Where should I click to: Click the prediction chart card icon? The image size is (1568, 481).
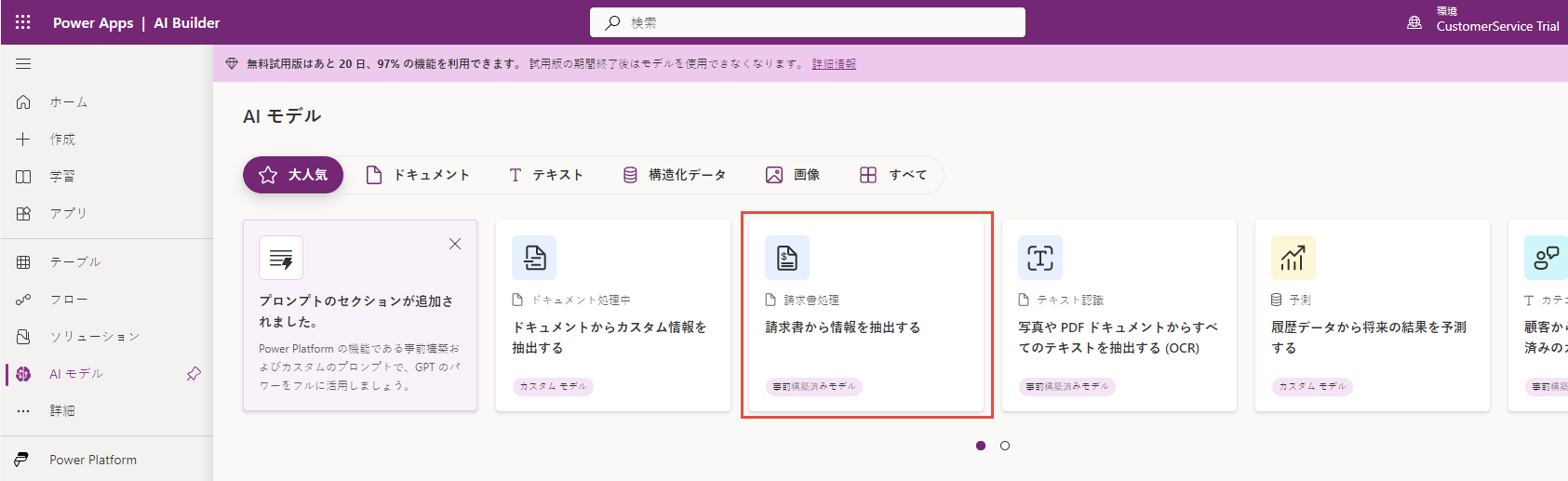[x=1293, y=258]
